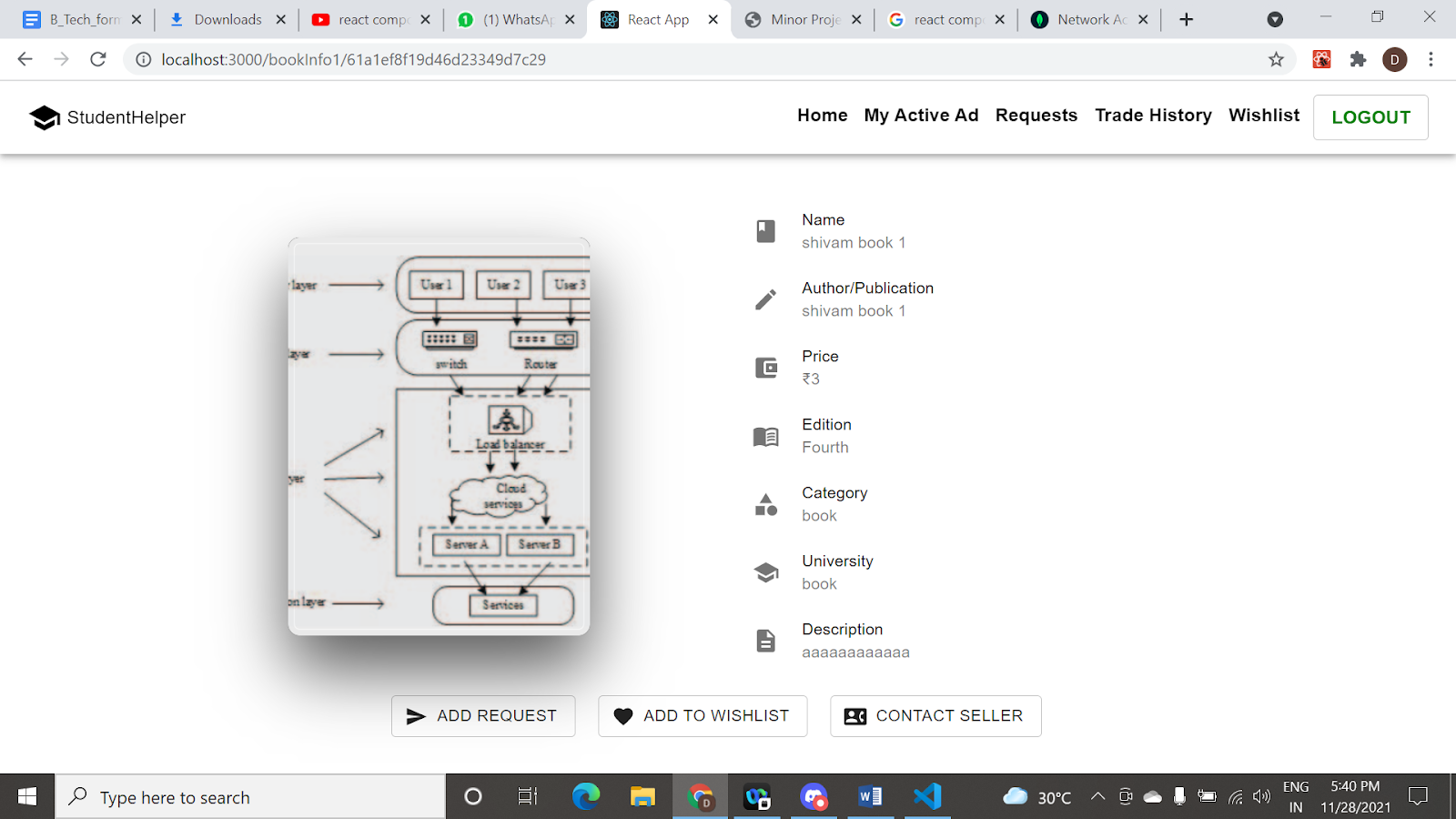Viewport: 1456px width, 819px height.
Task: Open the Chrome profile avatar D
Action: click(x=1395, y=59)
